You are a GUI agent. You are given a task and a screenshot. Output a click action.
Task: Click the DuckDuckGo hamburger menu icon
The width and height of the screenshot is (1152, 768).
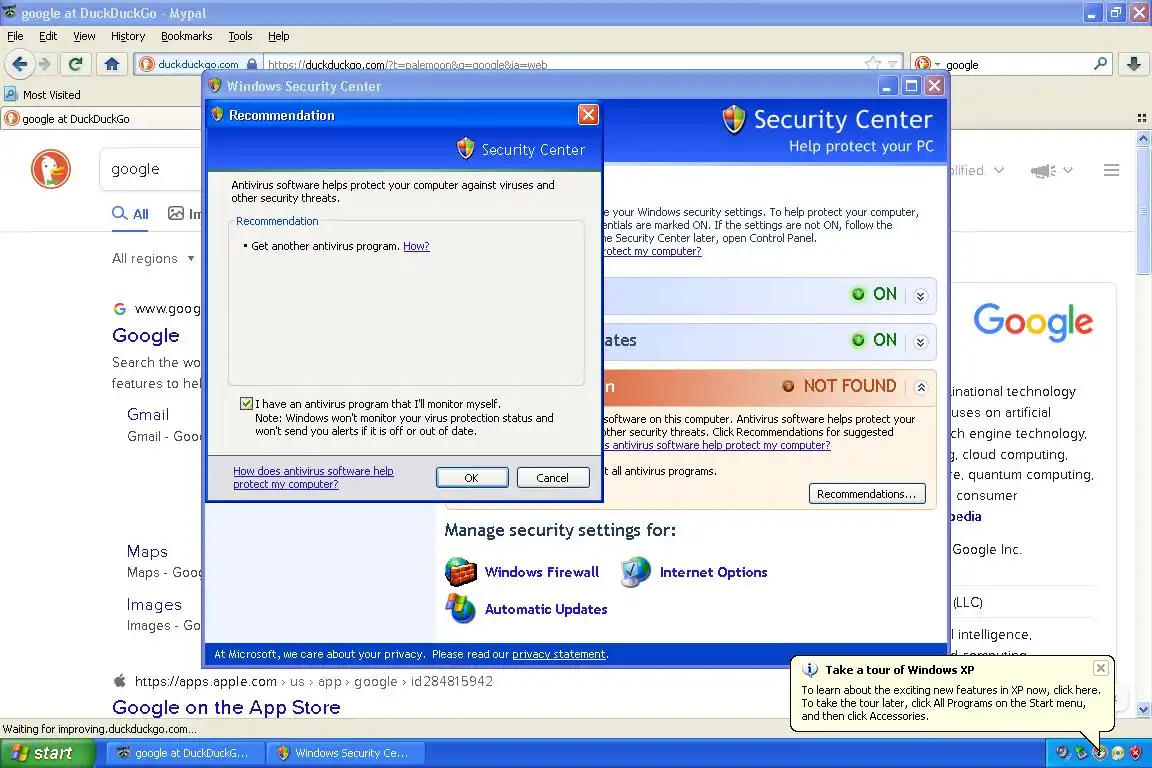coord(1111,171)
